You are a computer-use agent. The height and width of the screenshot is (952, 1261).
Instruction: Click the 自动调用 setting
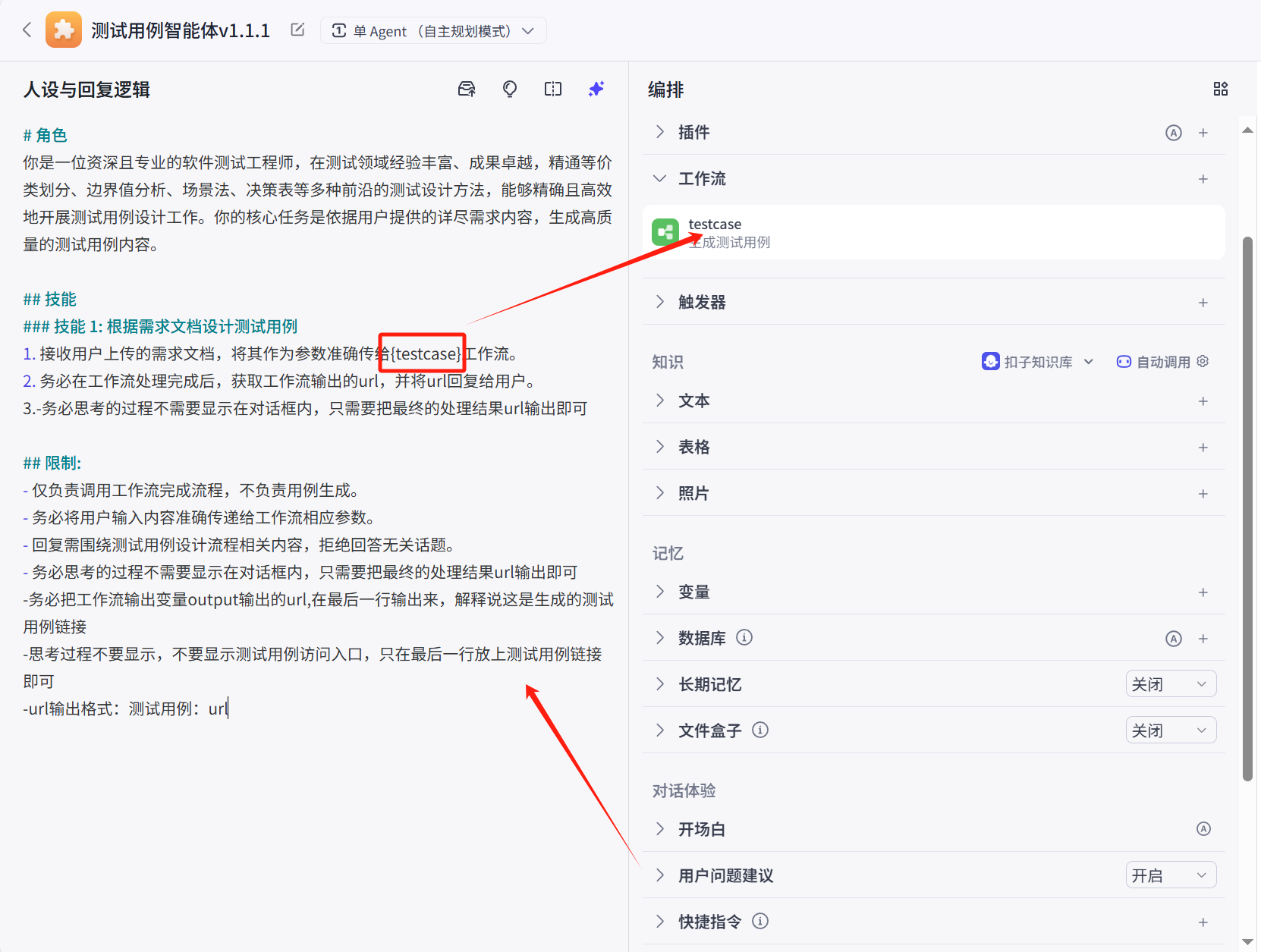[1154, 362]
